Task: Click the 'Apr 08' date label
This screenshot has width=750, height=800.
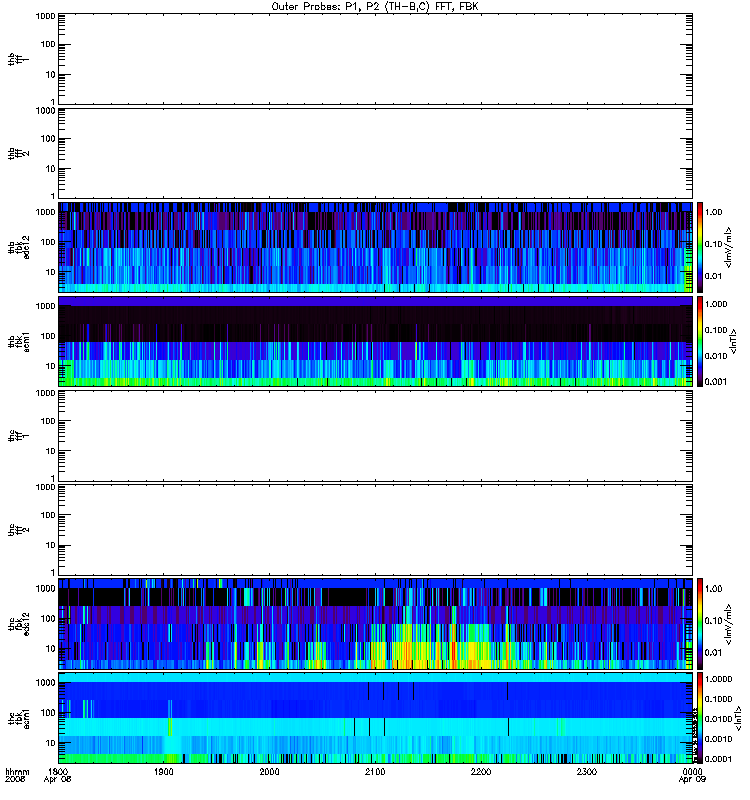Action: point(57,780)
